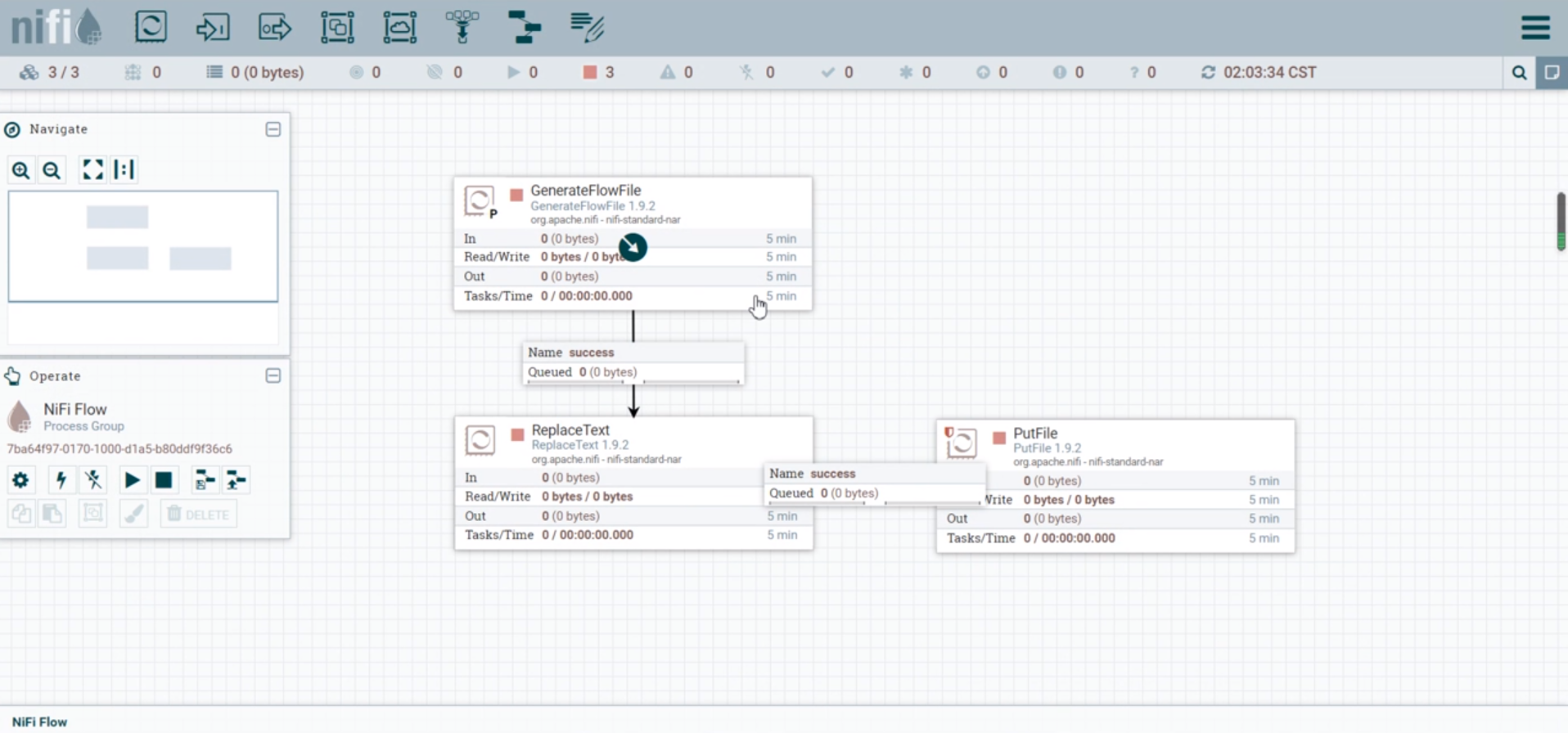1568x733 pixels.
Task: Select the Funnel toolbar icon
Action: pyautogui.click(x=462, y=27)
